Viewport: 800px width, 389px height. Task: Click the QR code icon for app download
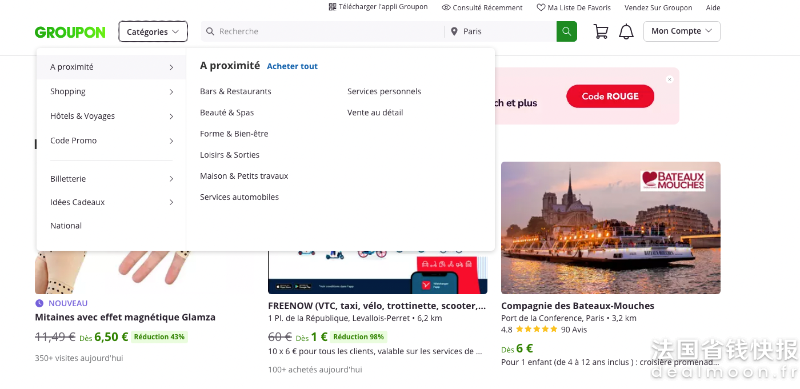click(x=332, y=7)
